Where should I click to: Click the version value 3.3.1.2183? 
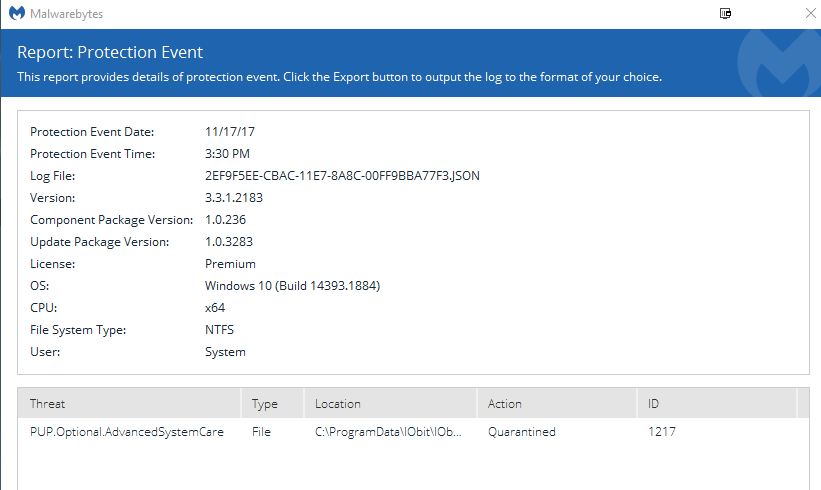coord(234,198)
